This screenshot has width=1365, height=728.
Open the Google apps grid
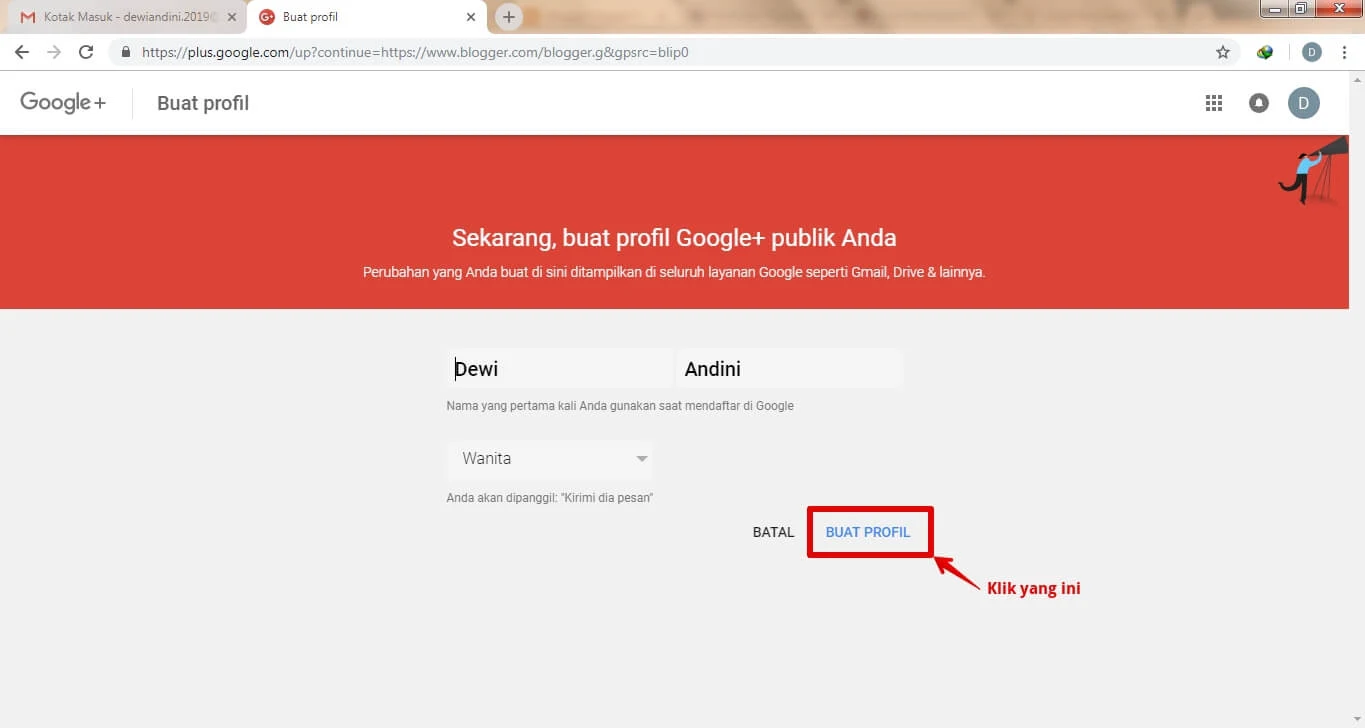point(1214,103)
